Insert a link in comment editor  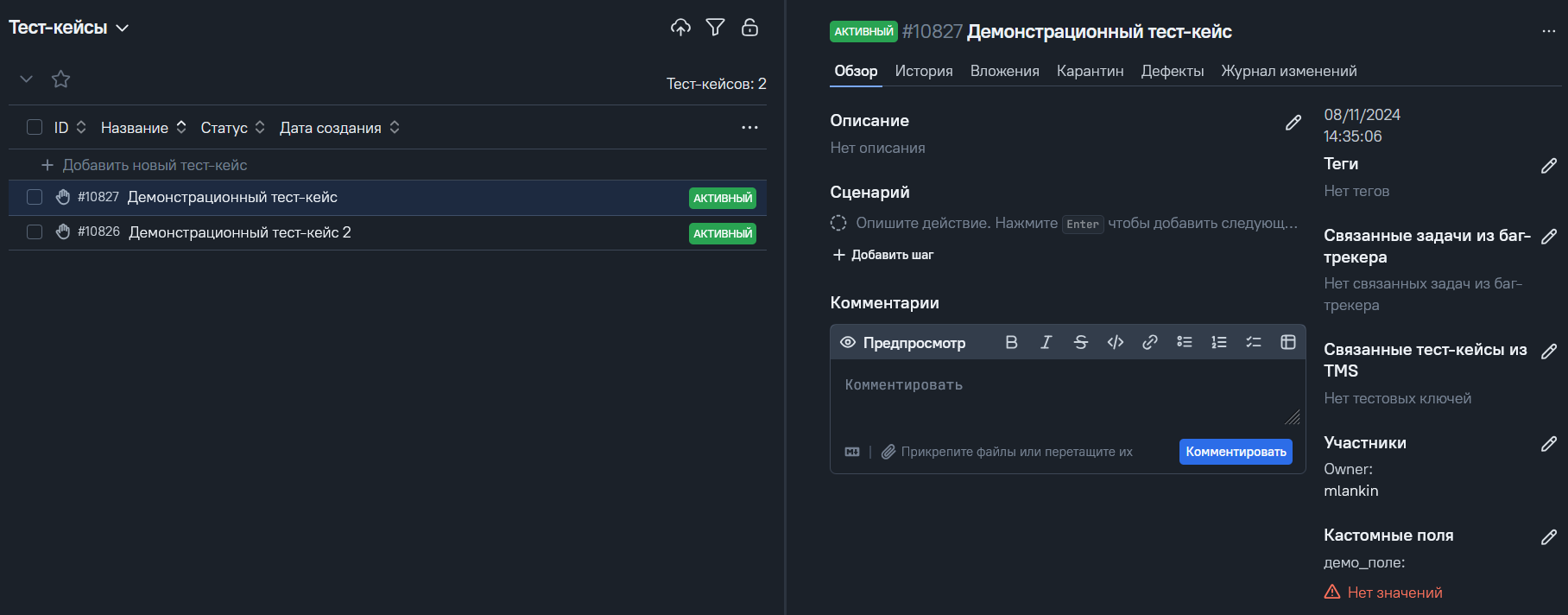point(1149,342)
